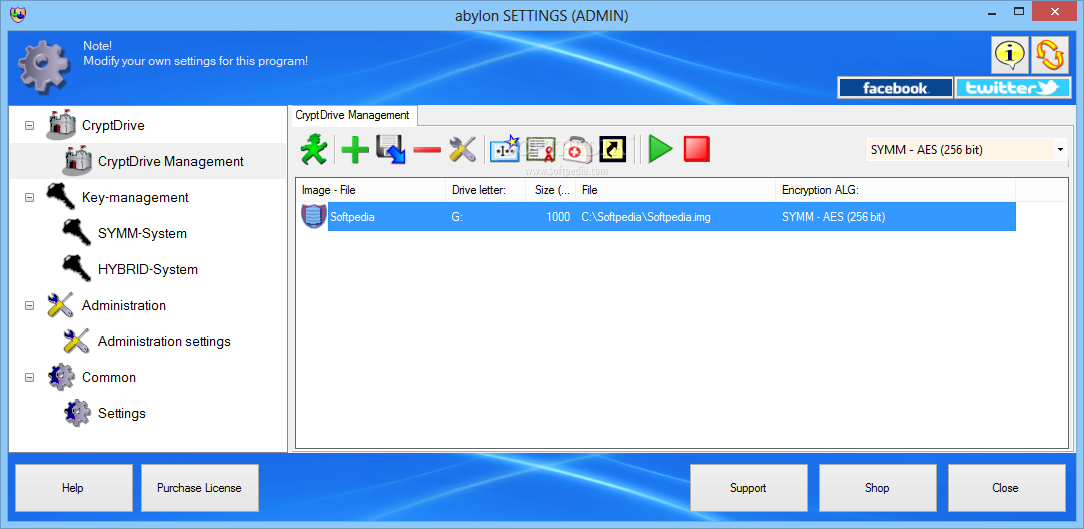This screenshot has width=1084, height=529.
Task: Click the tools icon beside Administration
Action: point(60,305)
